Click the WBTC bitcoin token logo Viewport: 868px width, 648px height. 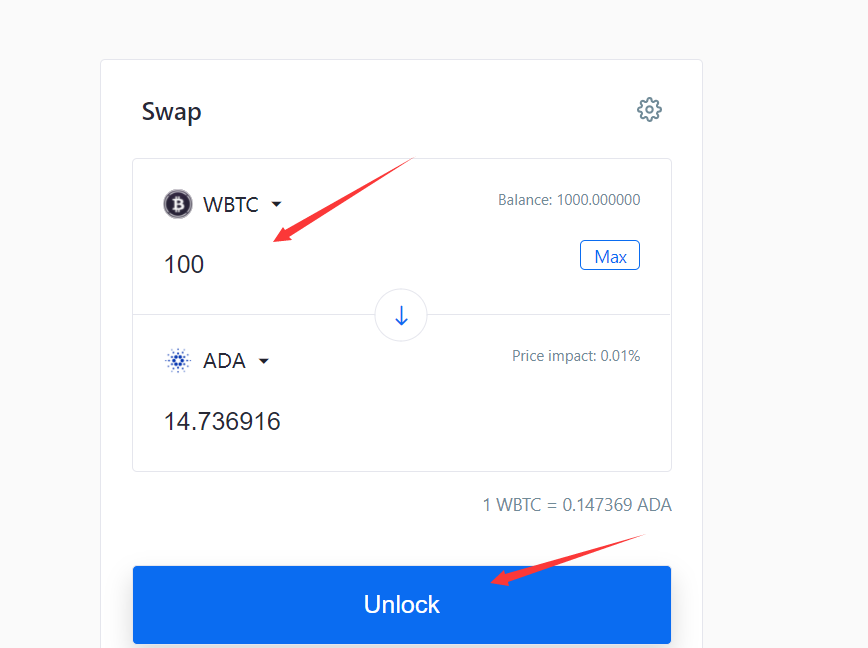178,204
